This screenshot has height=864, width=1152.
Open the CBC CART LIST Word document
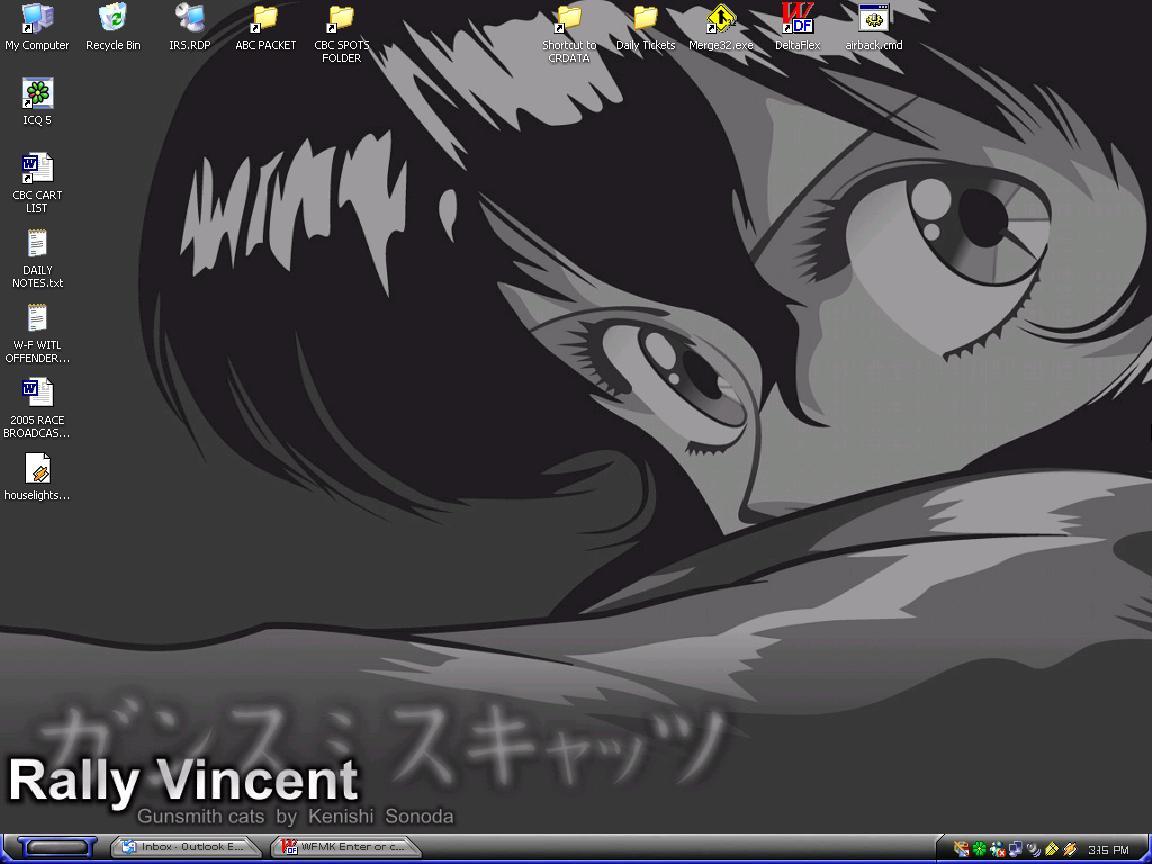tap(37, 168)
